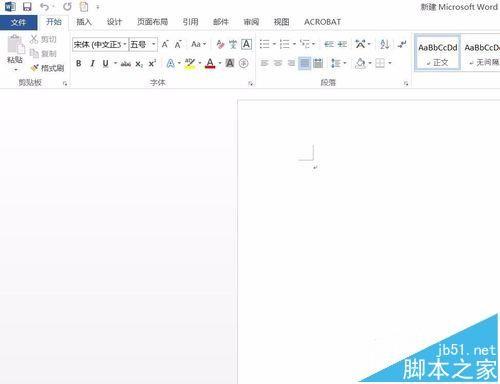
Task: Toggle Strikethrough abc formatting
Action: [126, 63]
